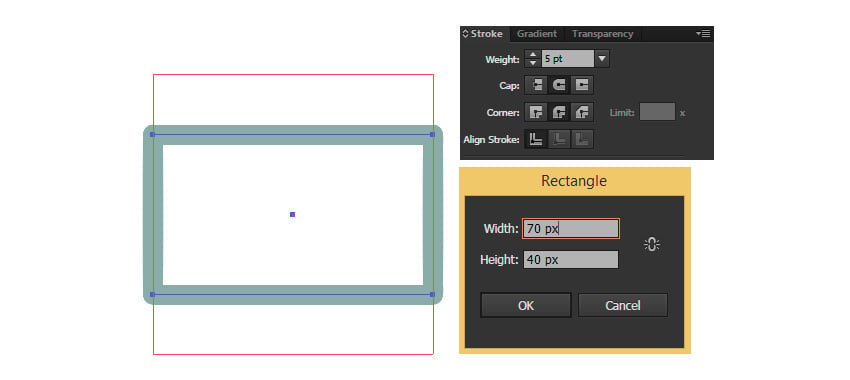850x380 pixels.
Task: Toggle constrain width and height proportions
Action: [652, 244]
